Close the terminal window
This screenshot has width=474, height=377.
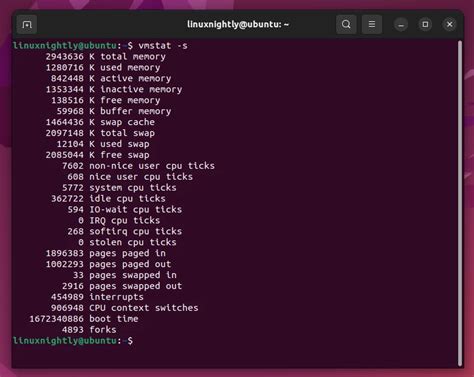pos(449,25)
